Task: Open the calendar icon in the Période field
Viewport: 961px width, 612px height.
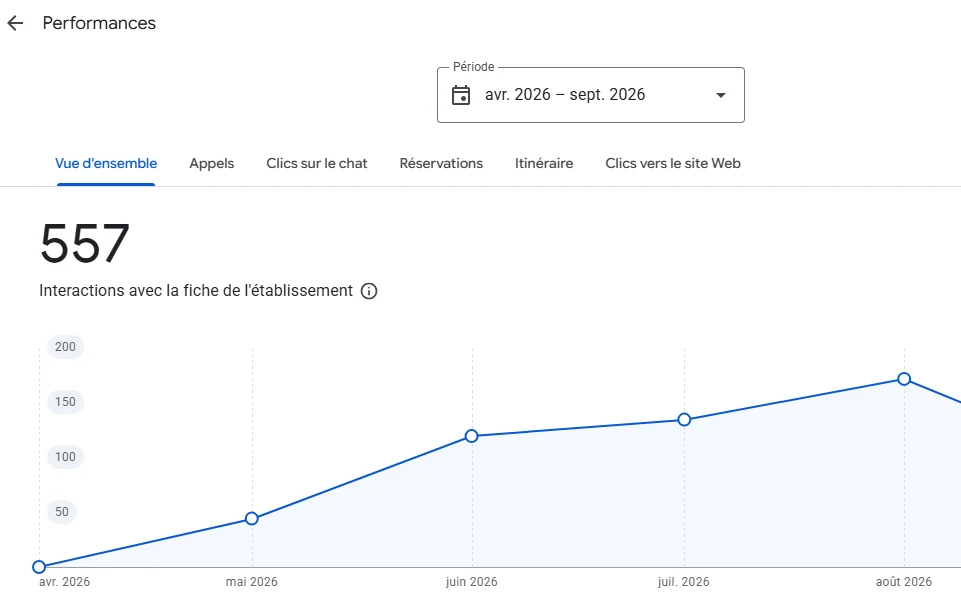Action: click(461, 95)
